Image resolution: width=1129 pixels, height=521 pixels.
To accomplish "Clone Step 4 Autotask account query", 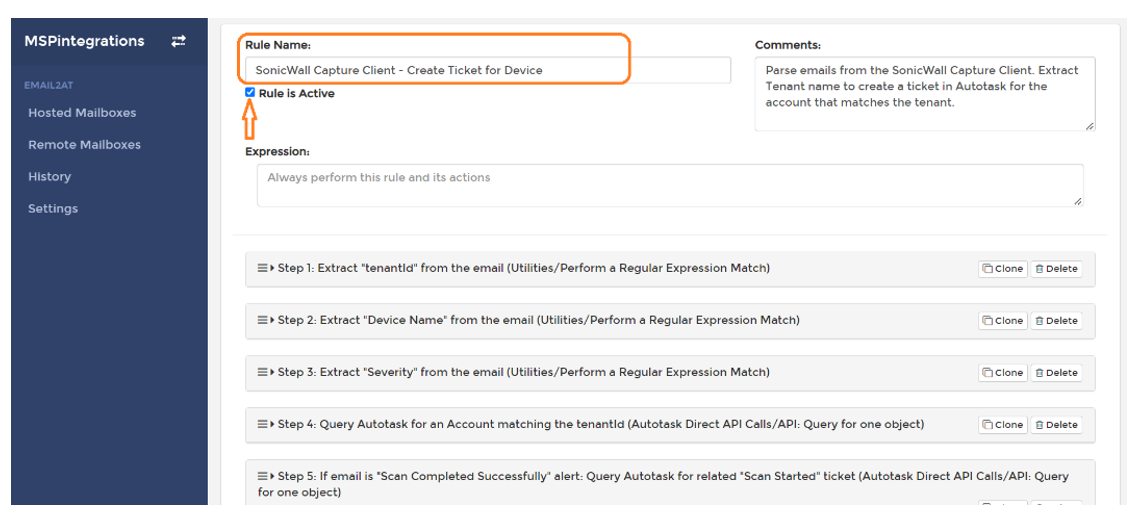I will [1003, 425].
